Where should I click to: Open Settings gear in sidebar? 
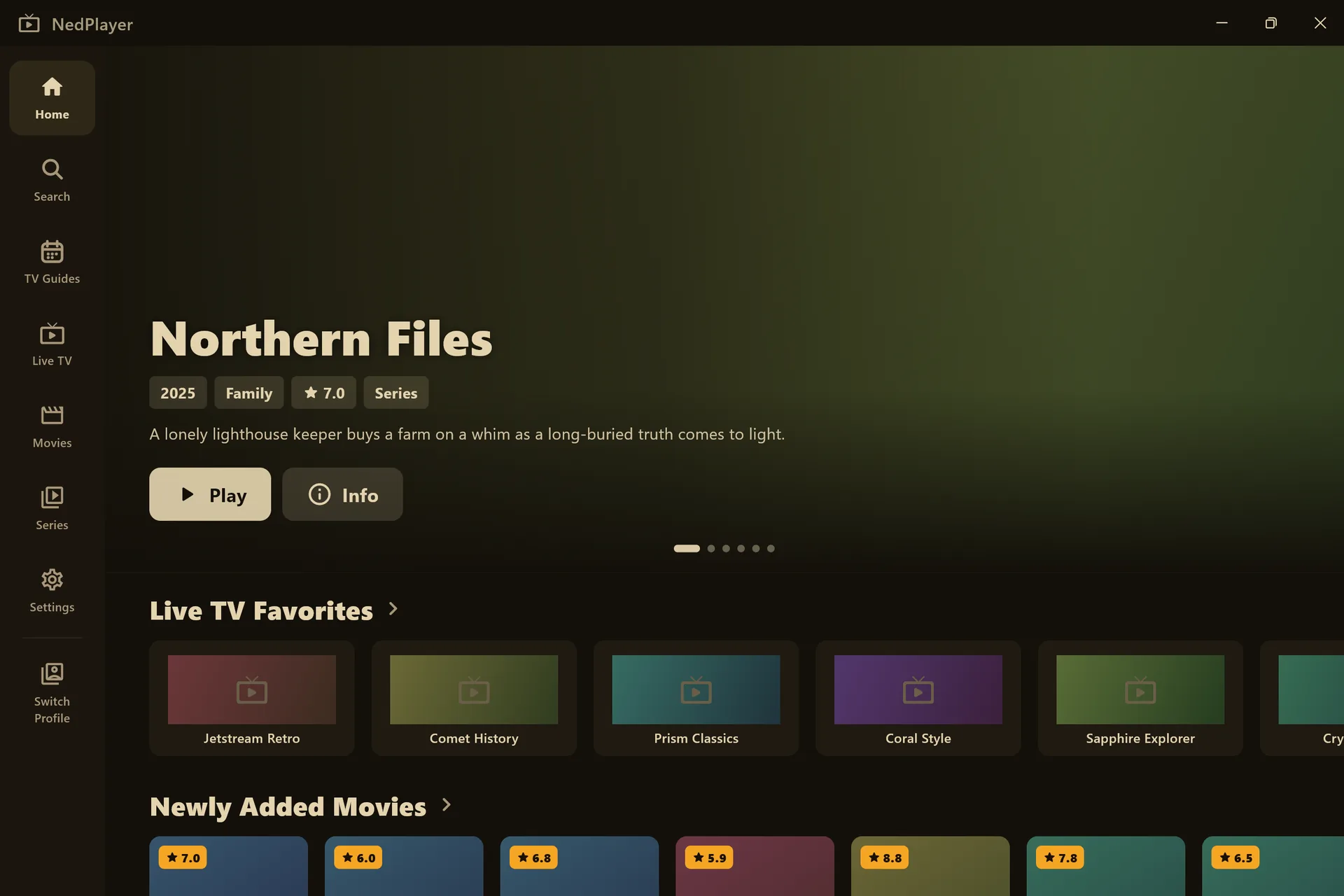52,580
